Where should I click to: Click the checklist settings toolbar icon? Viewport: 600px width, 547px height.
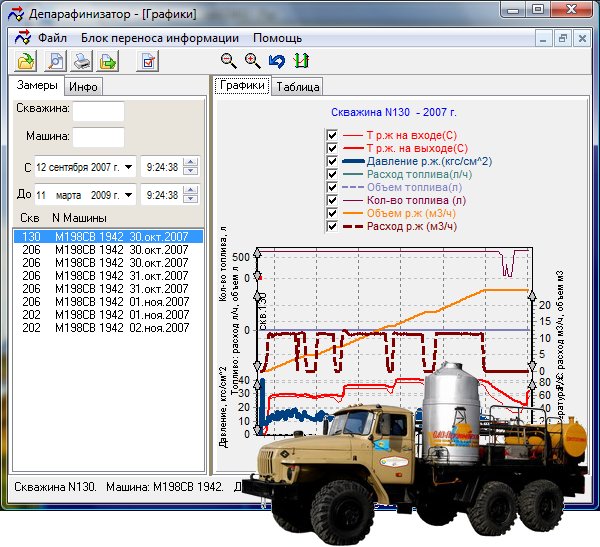pos(148,62)
